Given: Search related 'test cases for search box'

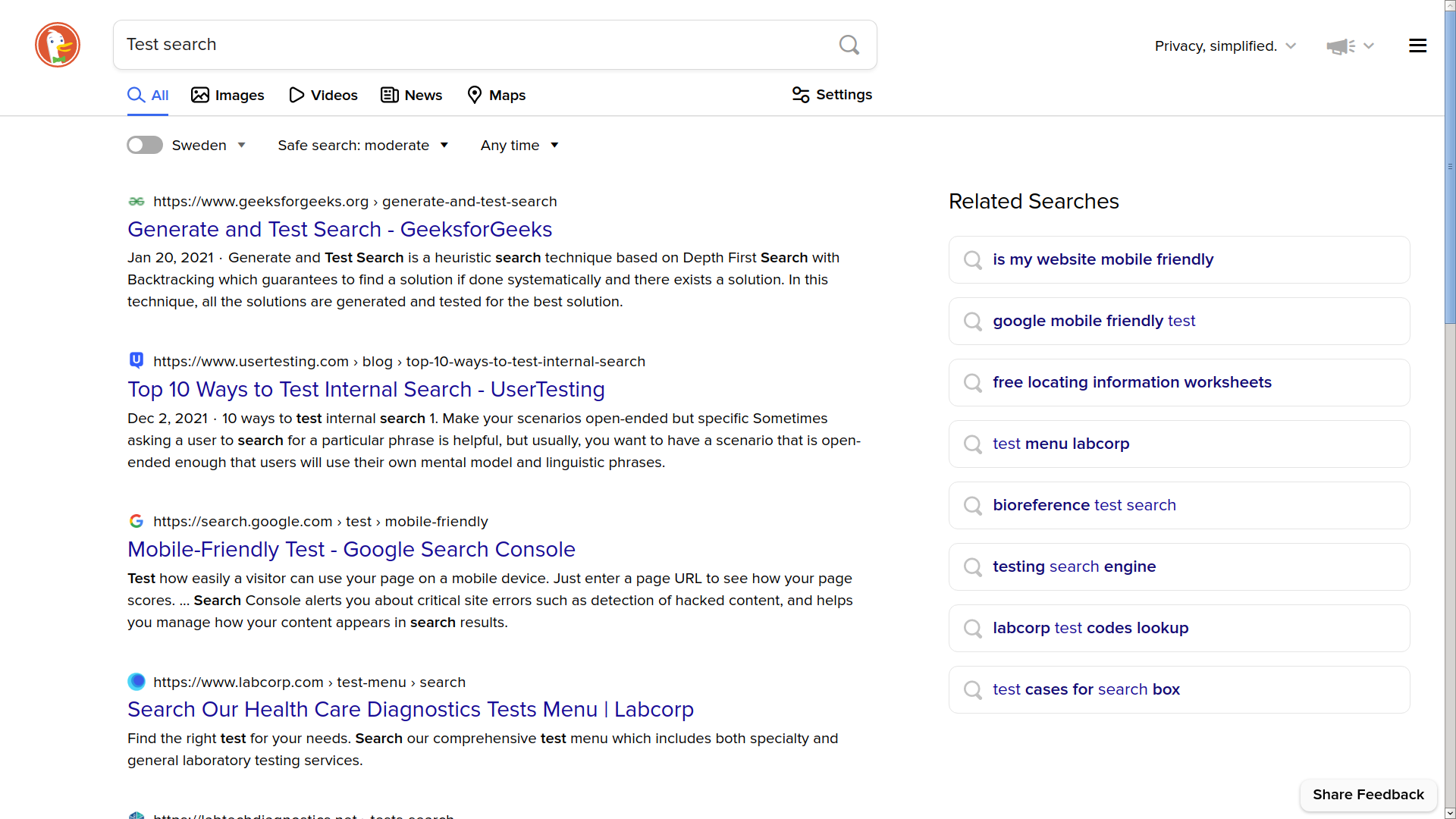Looking at the screenshot, I should pyautogui.click(x=1179, y=690).
